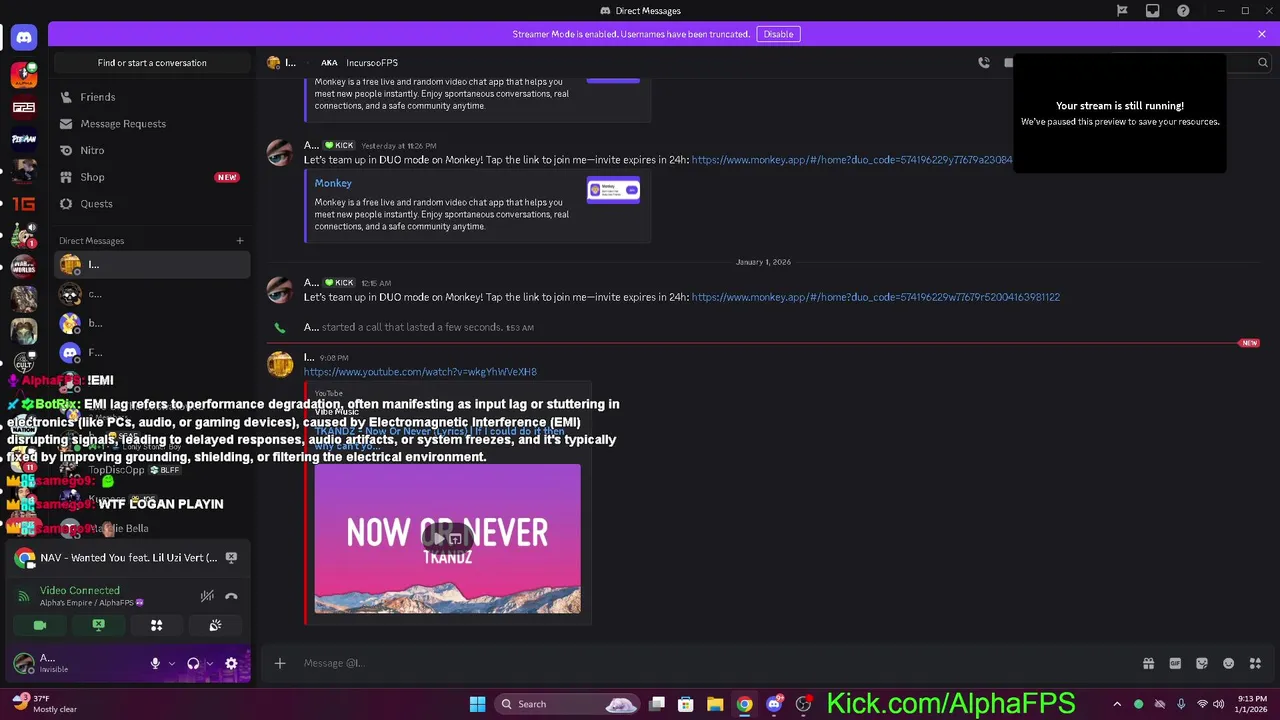Open Google Chrome from taskbar
Viewport: 1280px width, 720px height.
coord(744,704)
